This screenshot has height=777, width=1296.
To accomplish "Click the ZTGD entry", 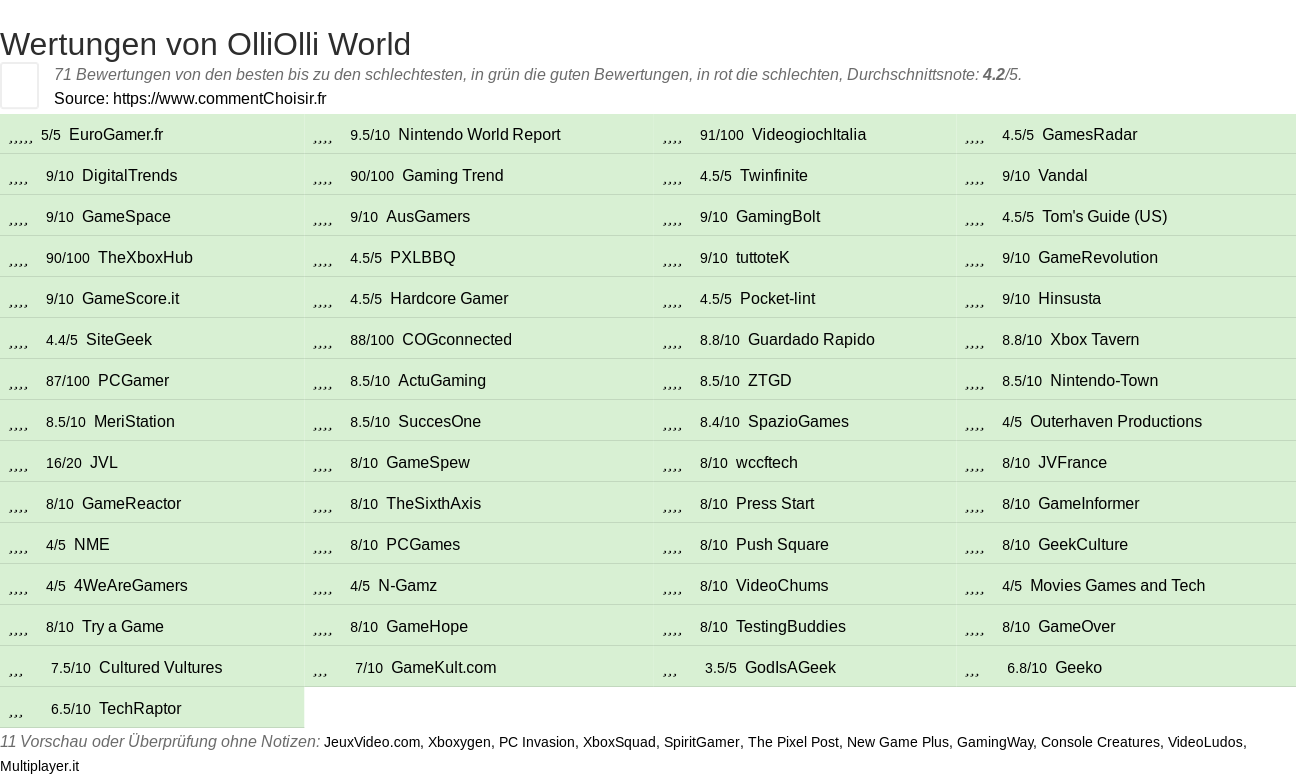I will (x=769, y=381).
